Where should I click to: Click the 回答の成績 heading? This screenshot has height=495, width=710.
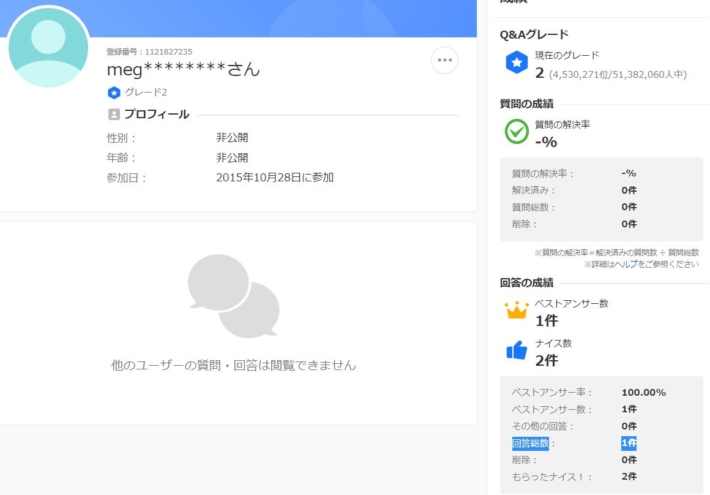[x=526, y=283]
